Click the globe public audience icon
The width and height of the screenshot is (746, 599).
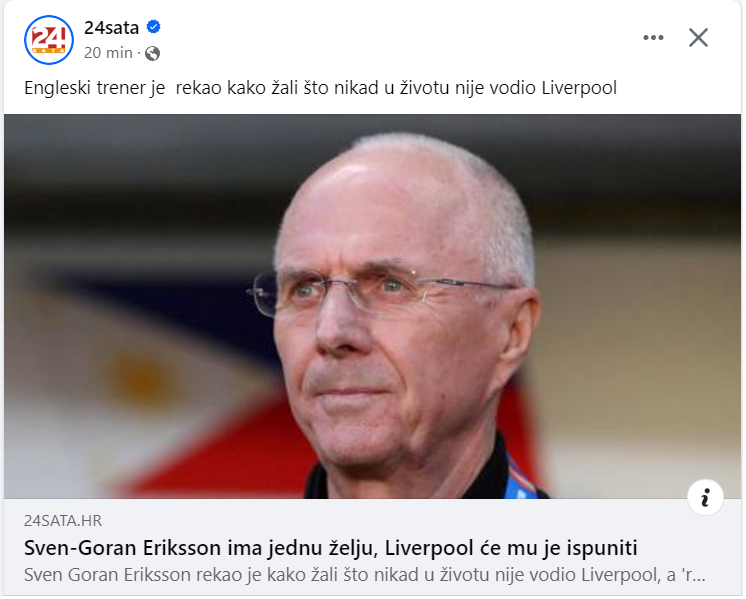(153, 53)
